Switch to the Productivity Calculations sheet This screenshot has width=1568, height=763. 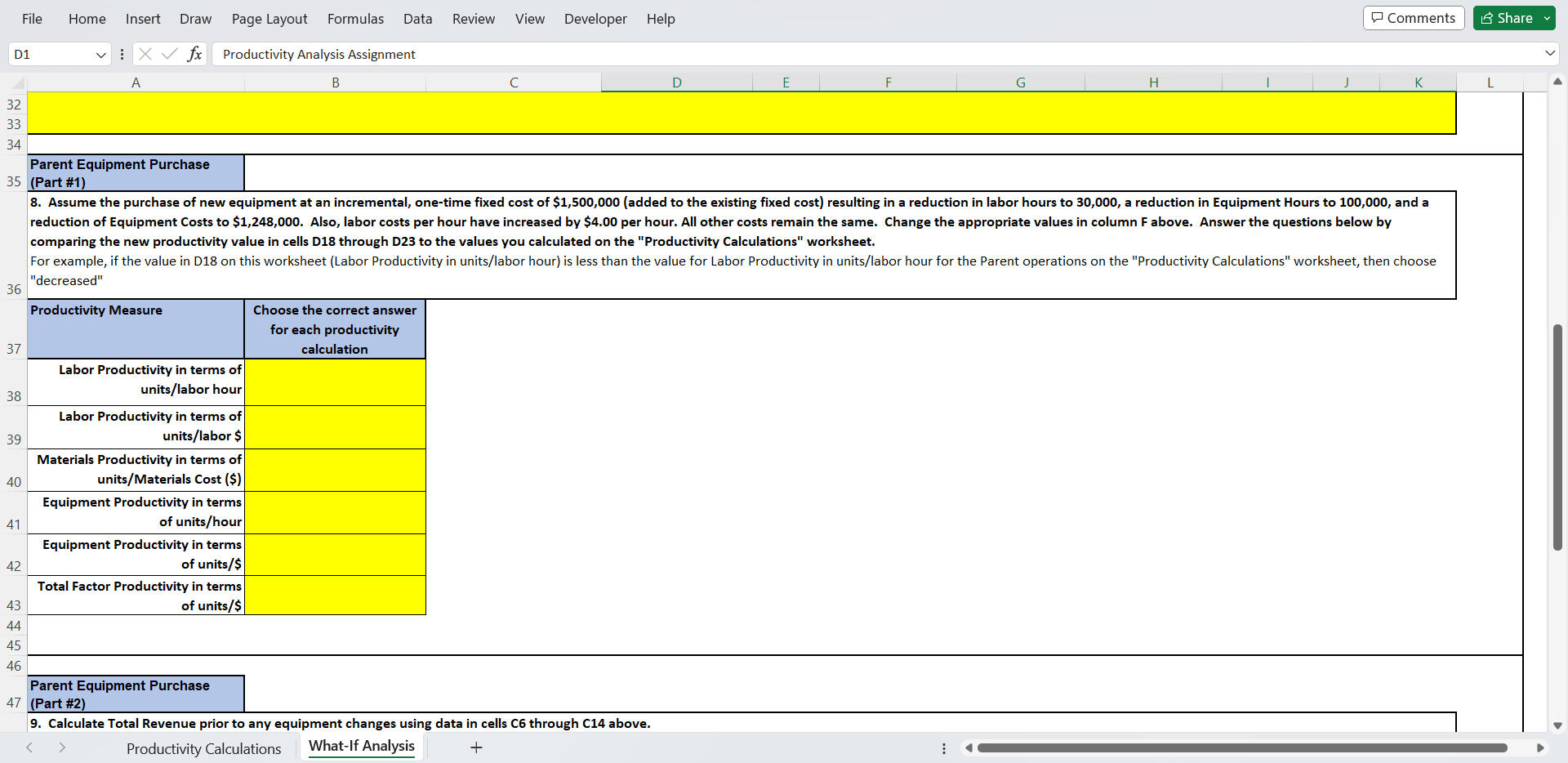(x=203, y=747)
